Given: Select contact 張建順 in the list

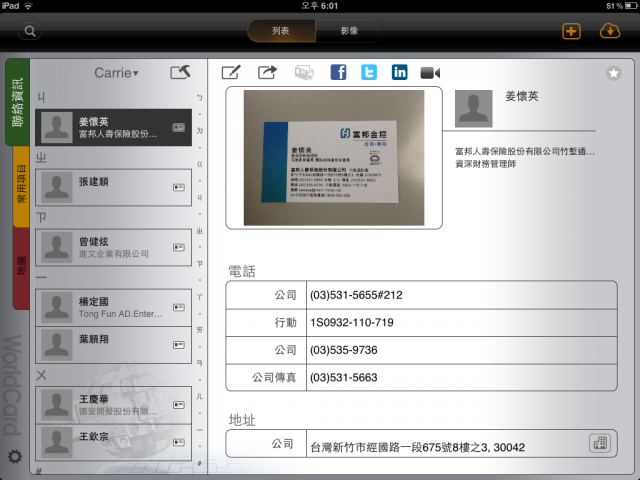Looking at the screenshot, I should pos(113,187).
